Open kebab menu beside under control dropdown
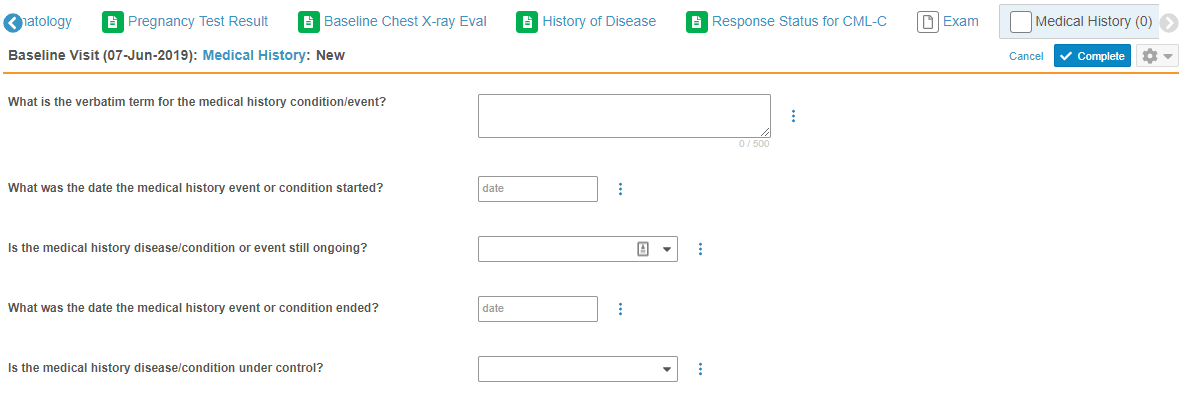1182x417 pixels. pos(700,369)
